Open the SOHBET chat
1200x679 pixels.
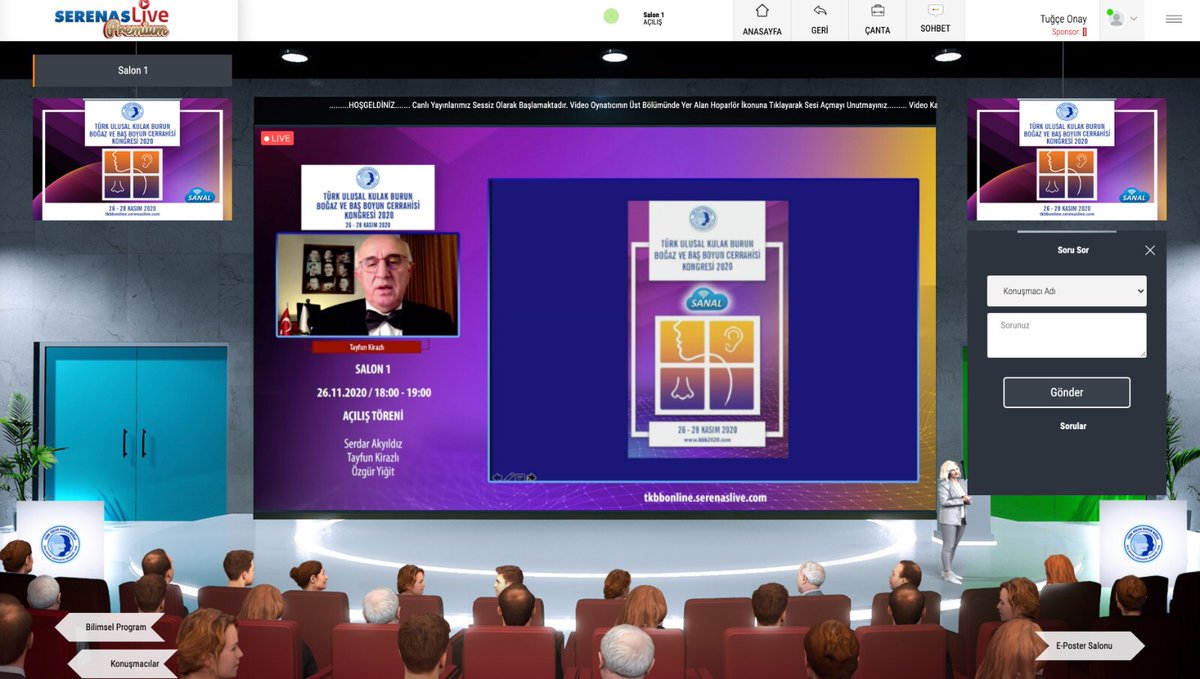click(935, 20)
